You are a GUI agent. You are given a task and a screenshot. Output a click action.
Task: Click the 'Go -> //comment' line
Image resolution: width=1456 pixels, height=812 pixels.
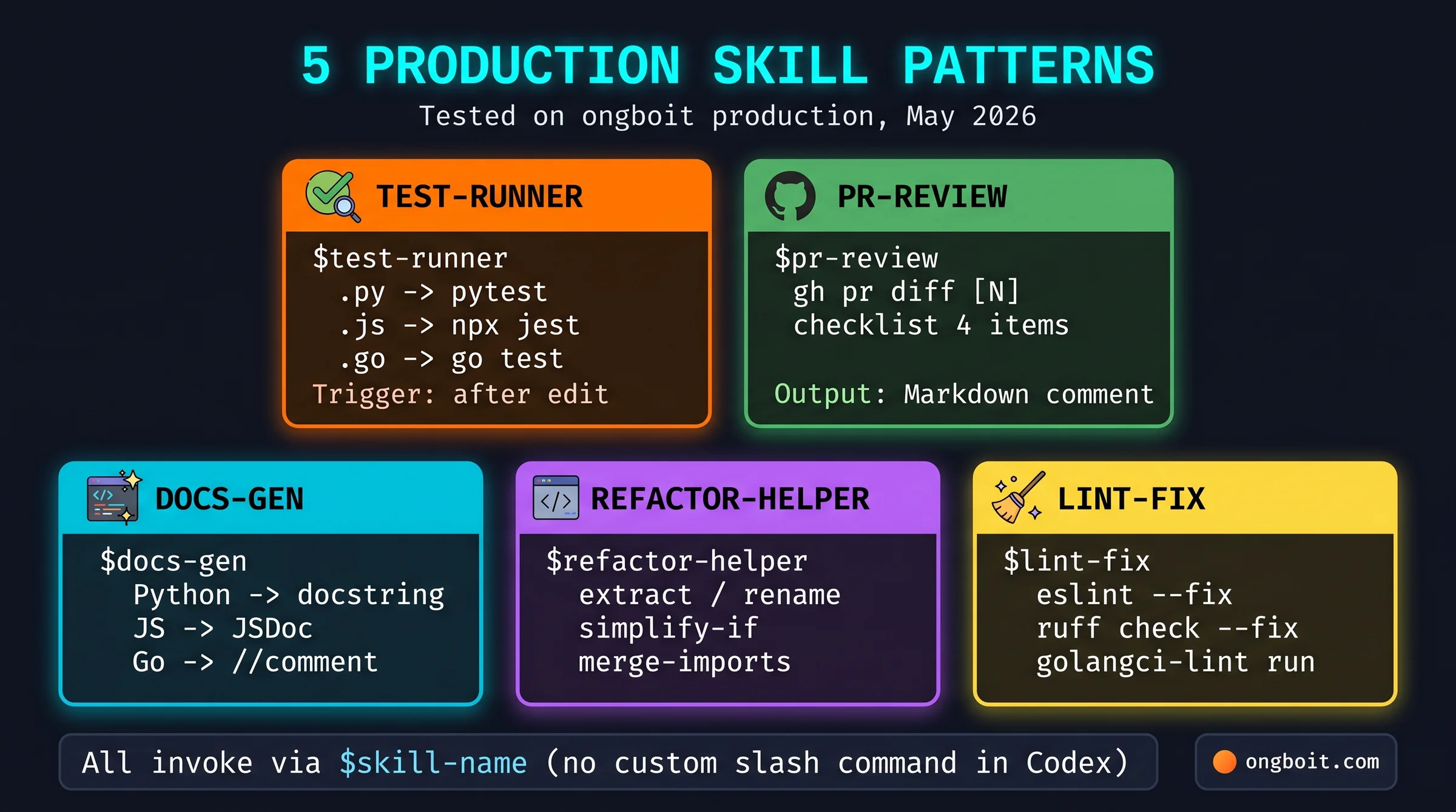click(x=255, y=662)
